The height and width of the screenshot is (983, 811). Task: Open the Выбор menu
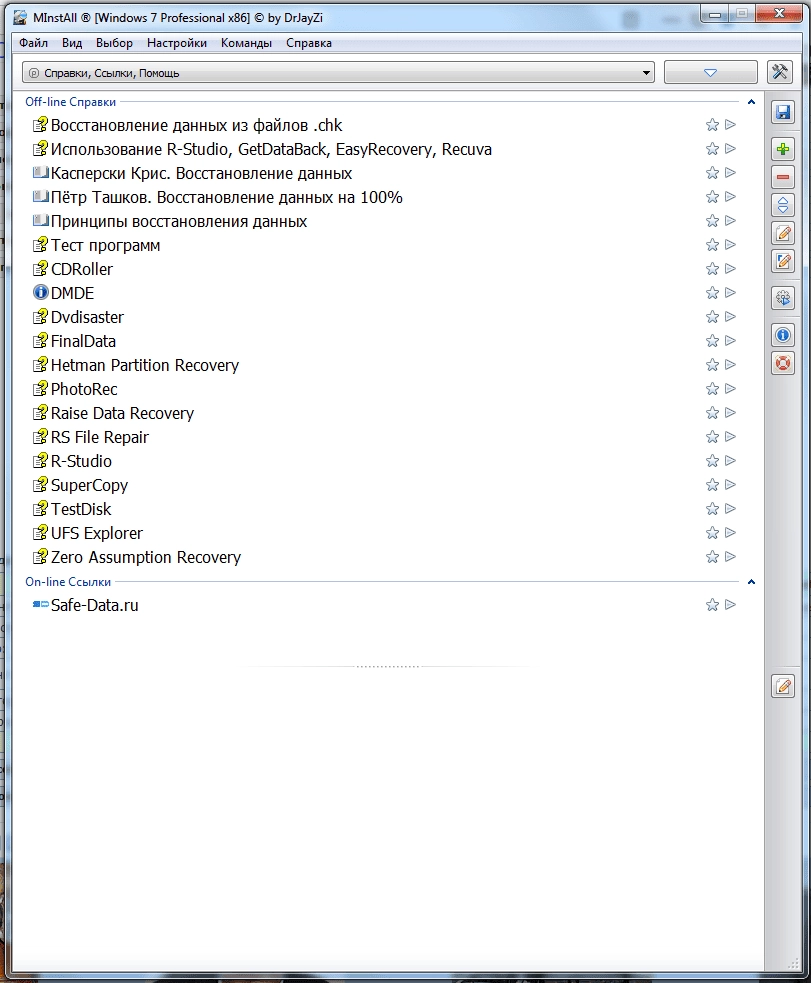pos(114,43)
